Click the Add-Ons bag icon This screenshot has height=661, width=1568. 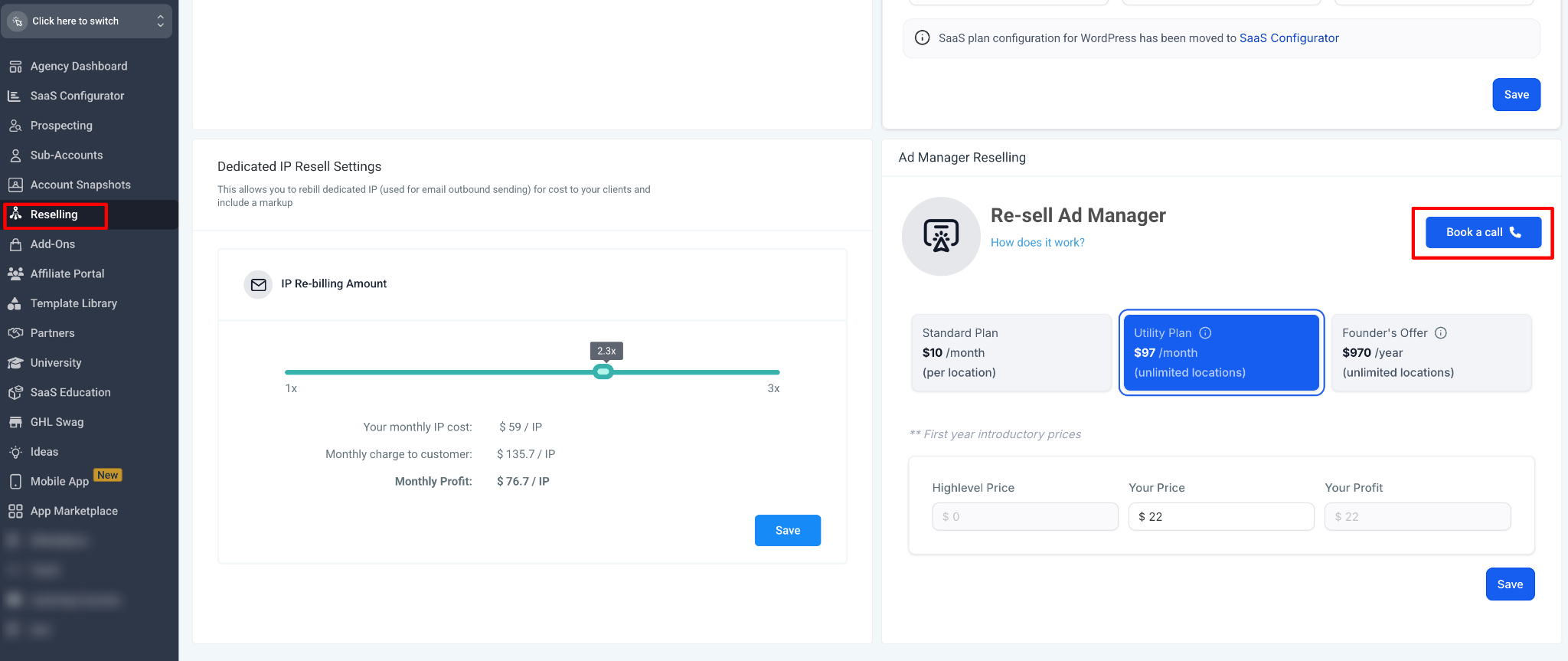click(15, 244)
